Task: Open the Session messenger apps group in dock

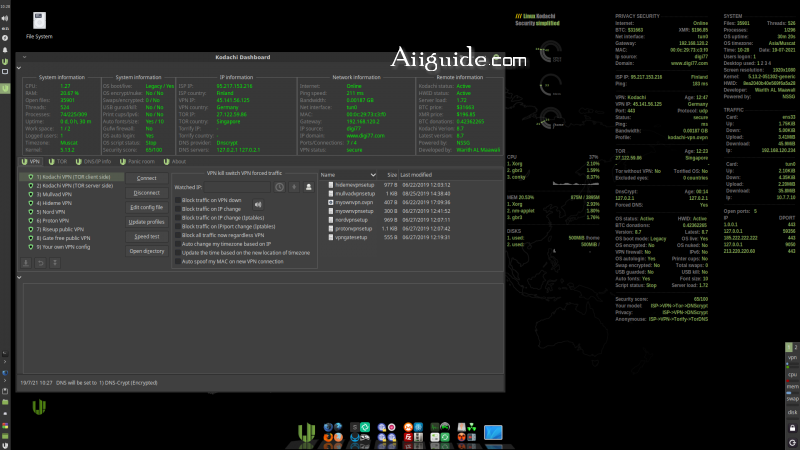Action: coord(360,432)
